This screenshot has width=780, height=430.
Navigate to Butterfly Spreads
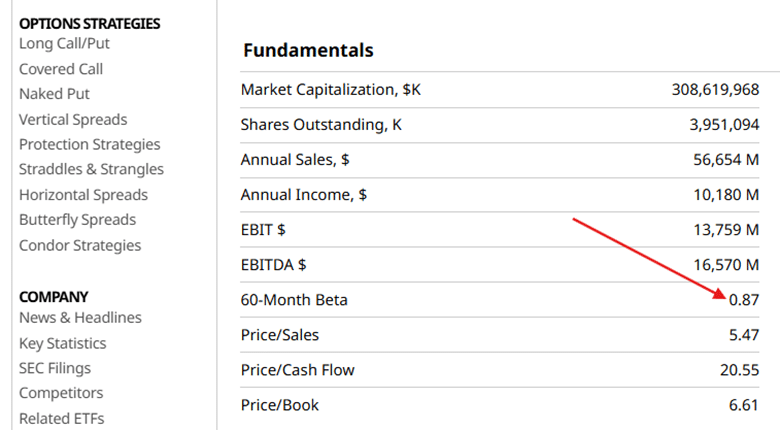tap(77, 220)
